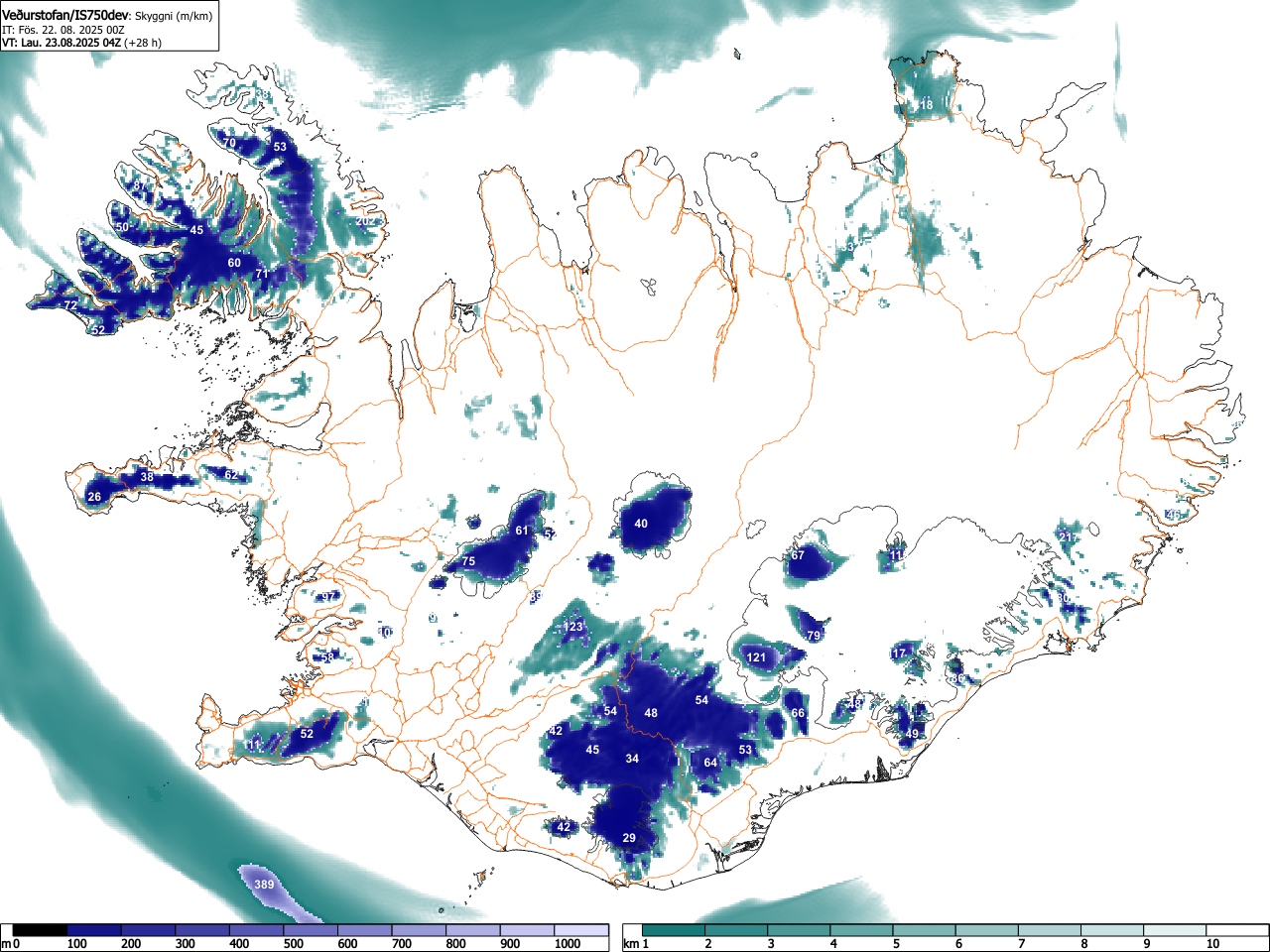Click the '49' value in southeast
The width and height of the screenshot is (1270, 952).
(912, 734)
